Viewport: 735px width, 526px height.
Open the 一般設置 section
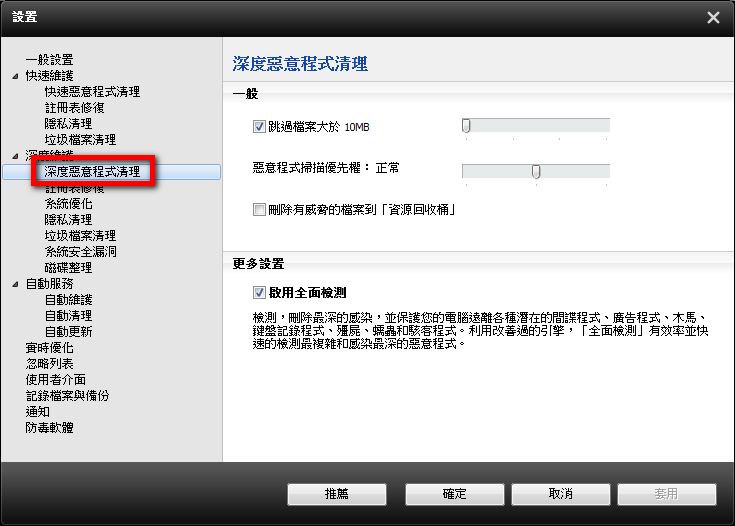[49, 60]
